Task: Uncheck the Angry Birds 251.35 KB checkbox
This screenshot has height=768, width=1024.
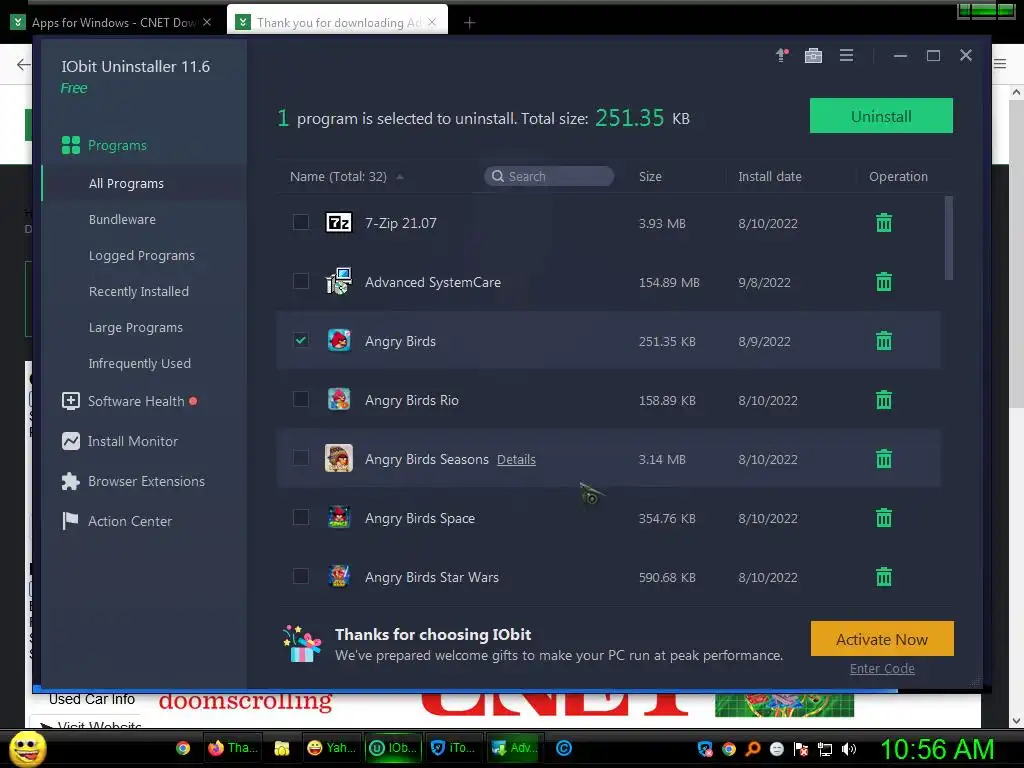Action: [300, 340]
